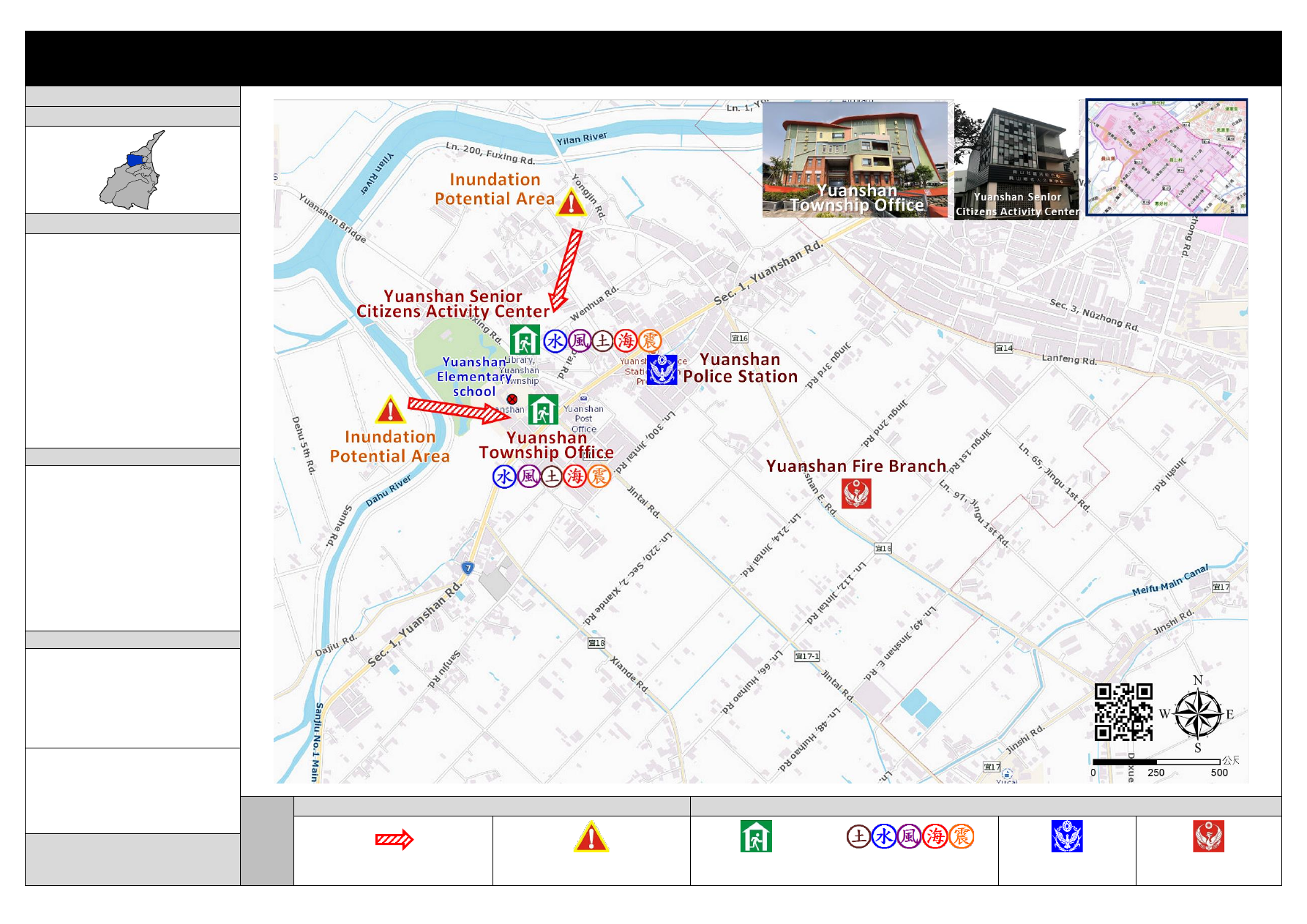Click the gray county locator map
The height and width of the screenshot is (924, 1307).
click(132, 170)
